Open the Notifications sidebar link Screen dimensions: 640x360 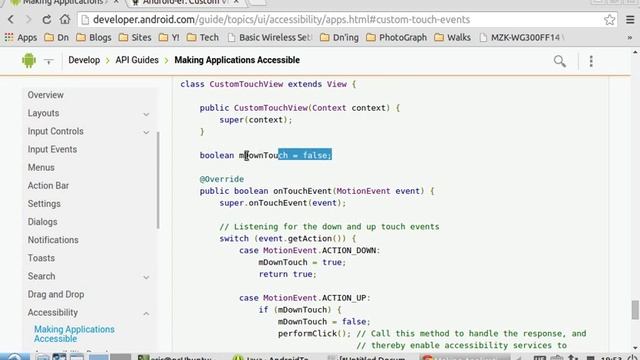coord(53,240)
